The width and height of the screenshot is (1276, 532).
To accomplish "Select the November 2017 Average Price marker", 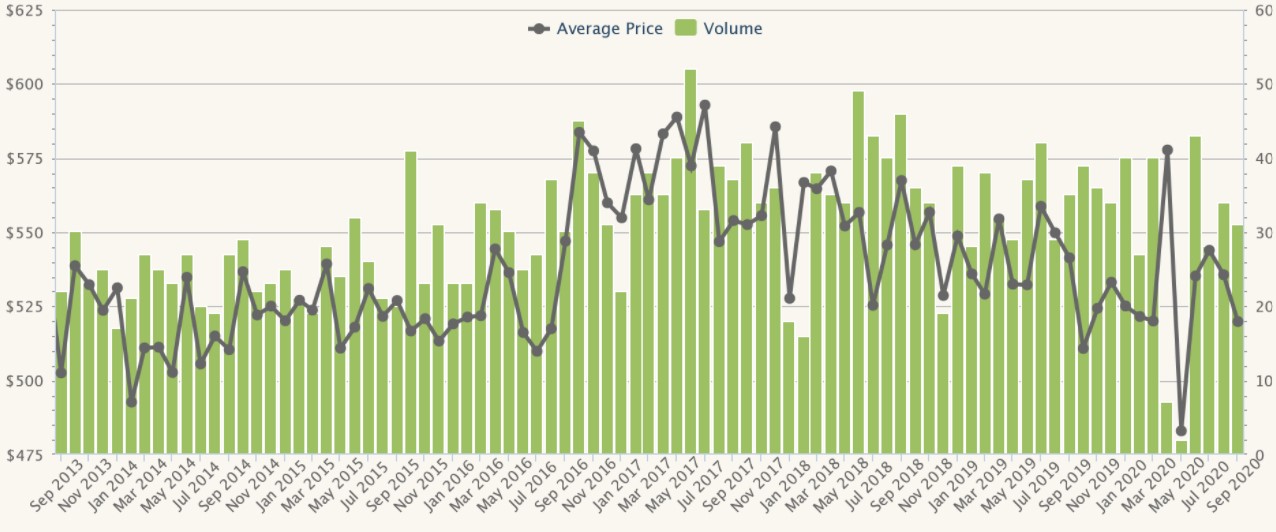I will click(x=775, y=127).
